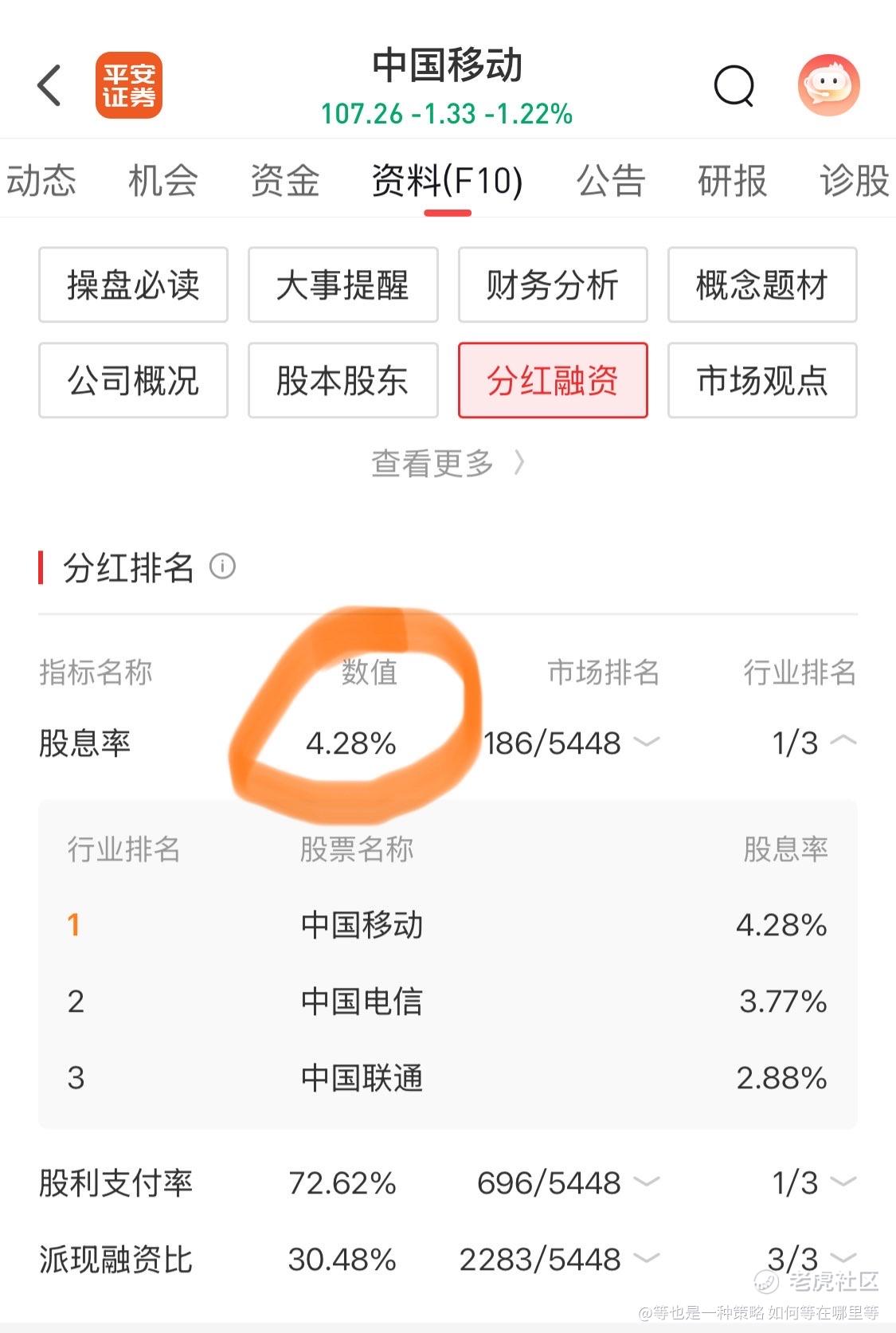Tap the 查看更多 link
Screen dimensions: 896x1333
click(448, 463)
